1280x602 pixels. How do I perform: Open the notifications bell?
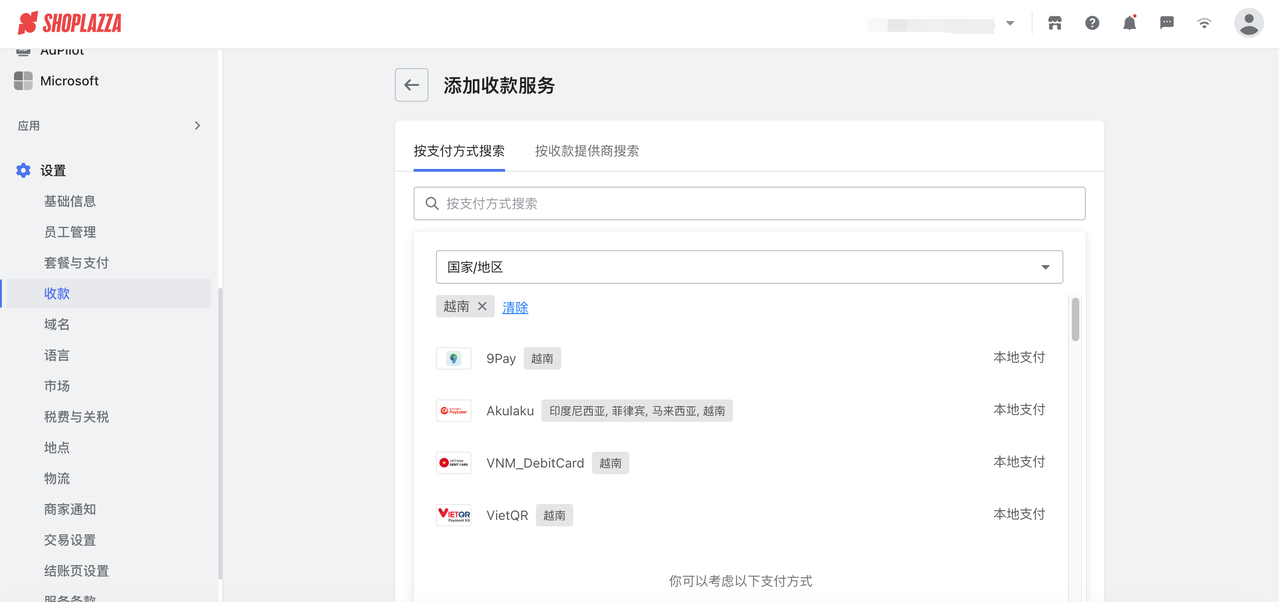pyautogui.click(x=1129, y=22)
